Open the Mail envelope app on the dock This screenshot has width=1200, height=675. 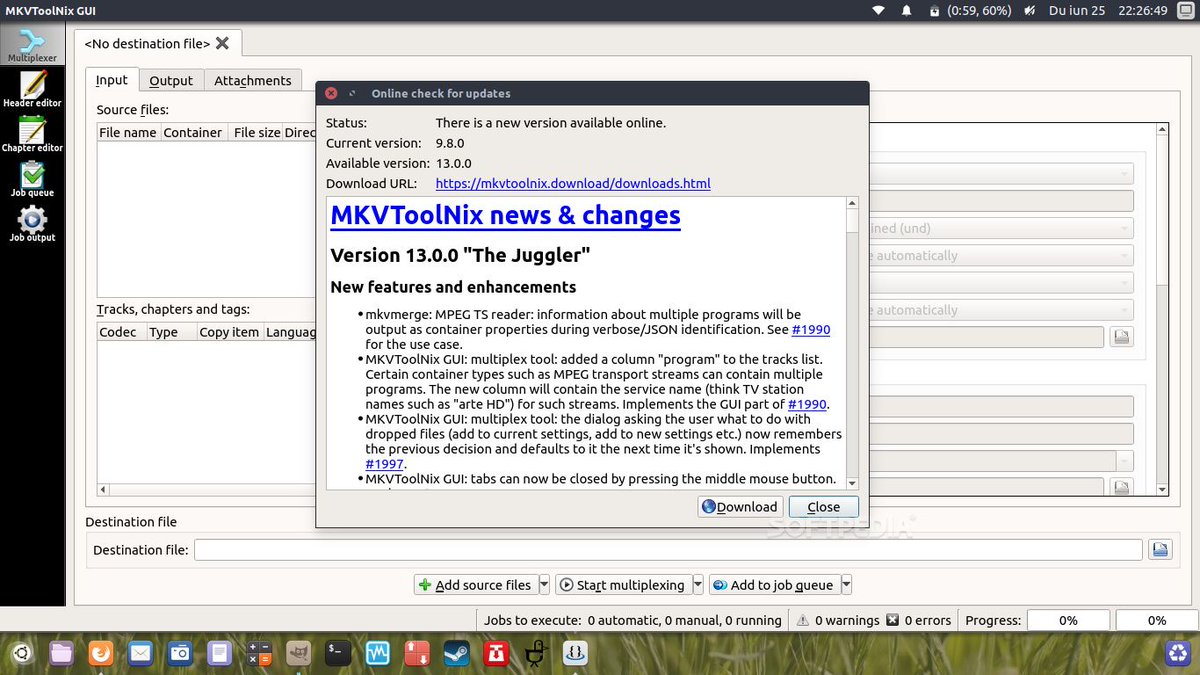tap(140, 654)
